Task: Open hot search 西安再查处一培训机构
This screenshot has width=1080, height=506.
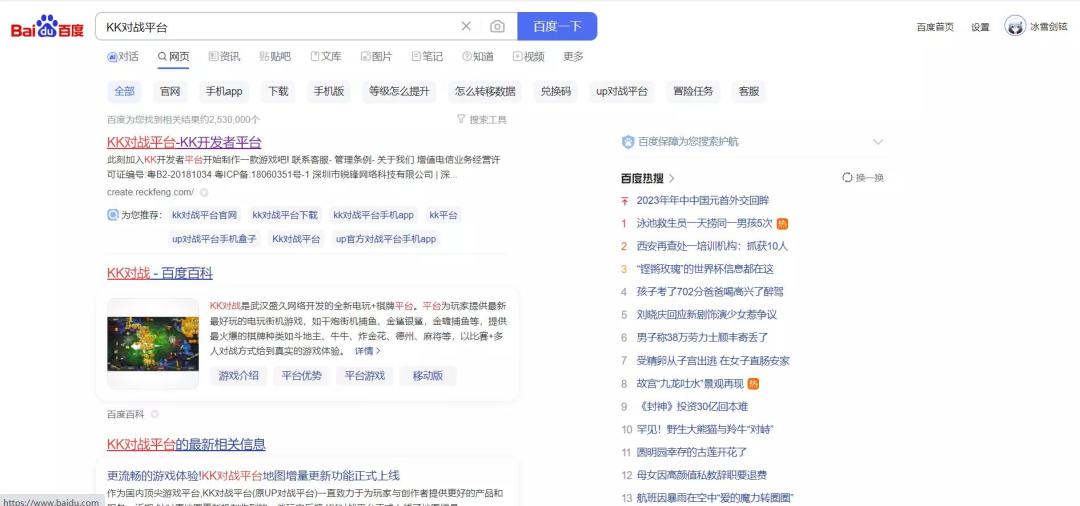Action: point(712,246)
